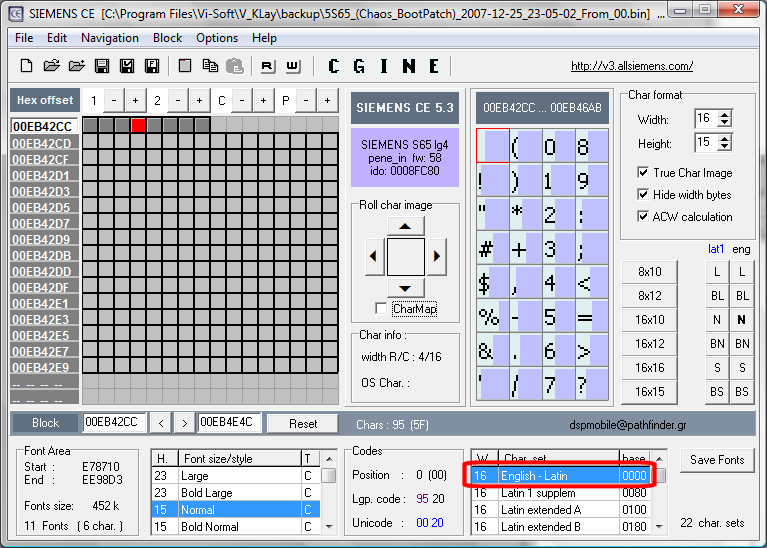Increase char format Width with up spinner
Screen dimensions: 767x548
724,114
